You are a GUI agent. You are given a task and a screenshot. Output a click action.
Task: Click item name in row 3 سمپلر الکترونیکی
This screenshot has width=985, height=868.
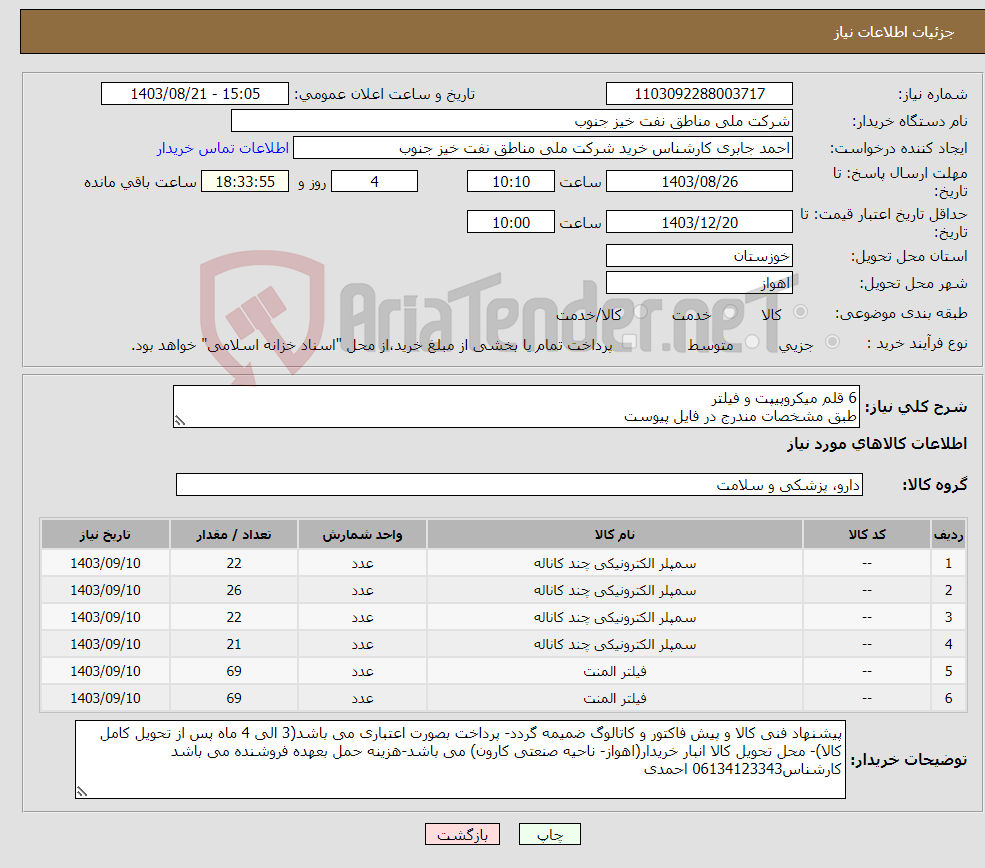(x=614, y=617)
